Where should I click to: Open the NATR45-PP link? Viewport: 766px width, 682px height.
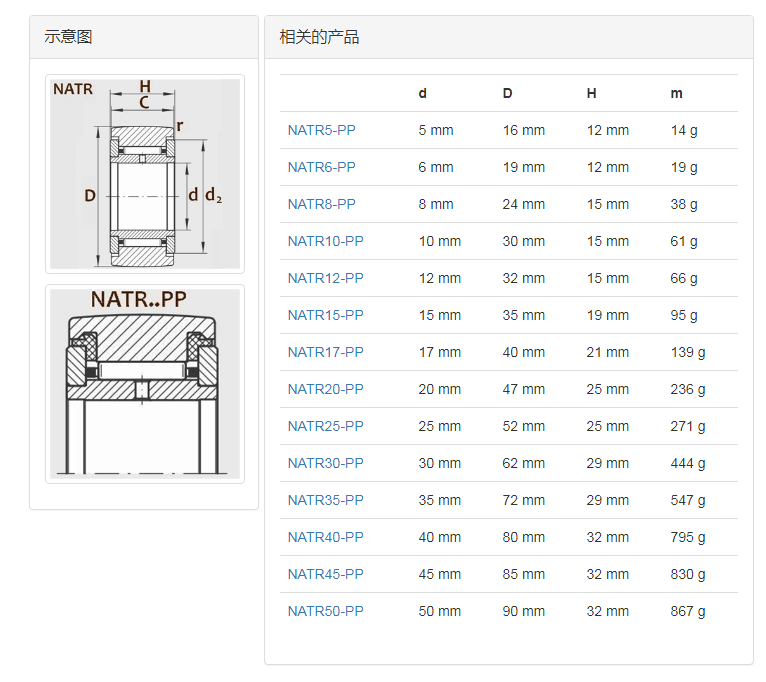click(x=325, y=574)
